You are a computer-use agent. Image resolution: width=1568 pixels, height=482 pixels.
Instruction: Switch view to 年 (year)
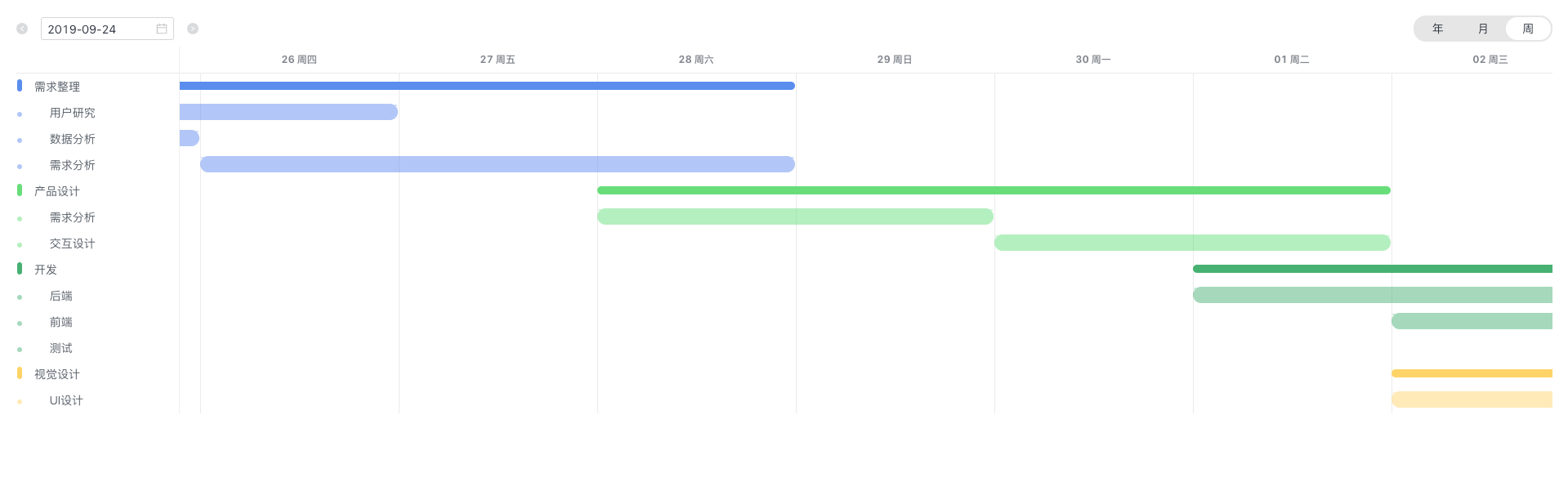1437,29
